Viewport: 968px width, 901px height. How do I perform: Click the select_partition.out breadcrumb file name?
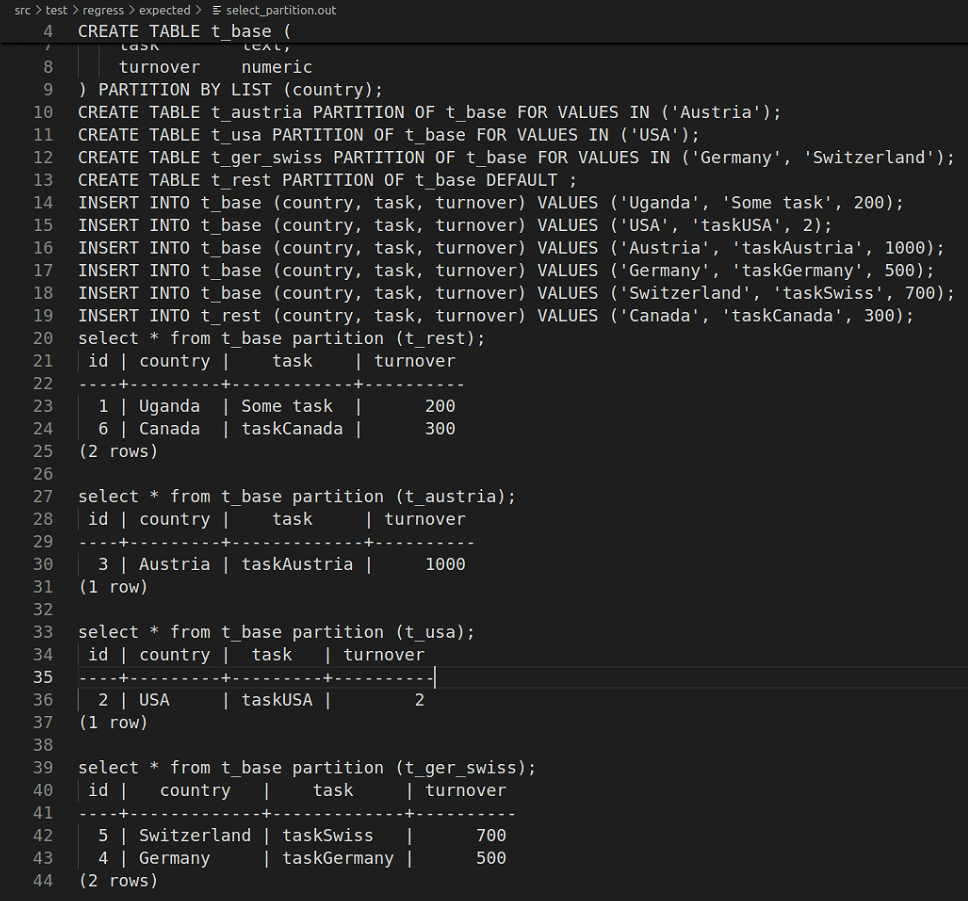(x=281, y=10)
